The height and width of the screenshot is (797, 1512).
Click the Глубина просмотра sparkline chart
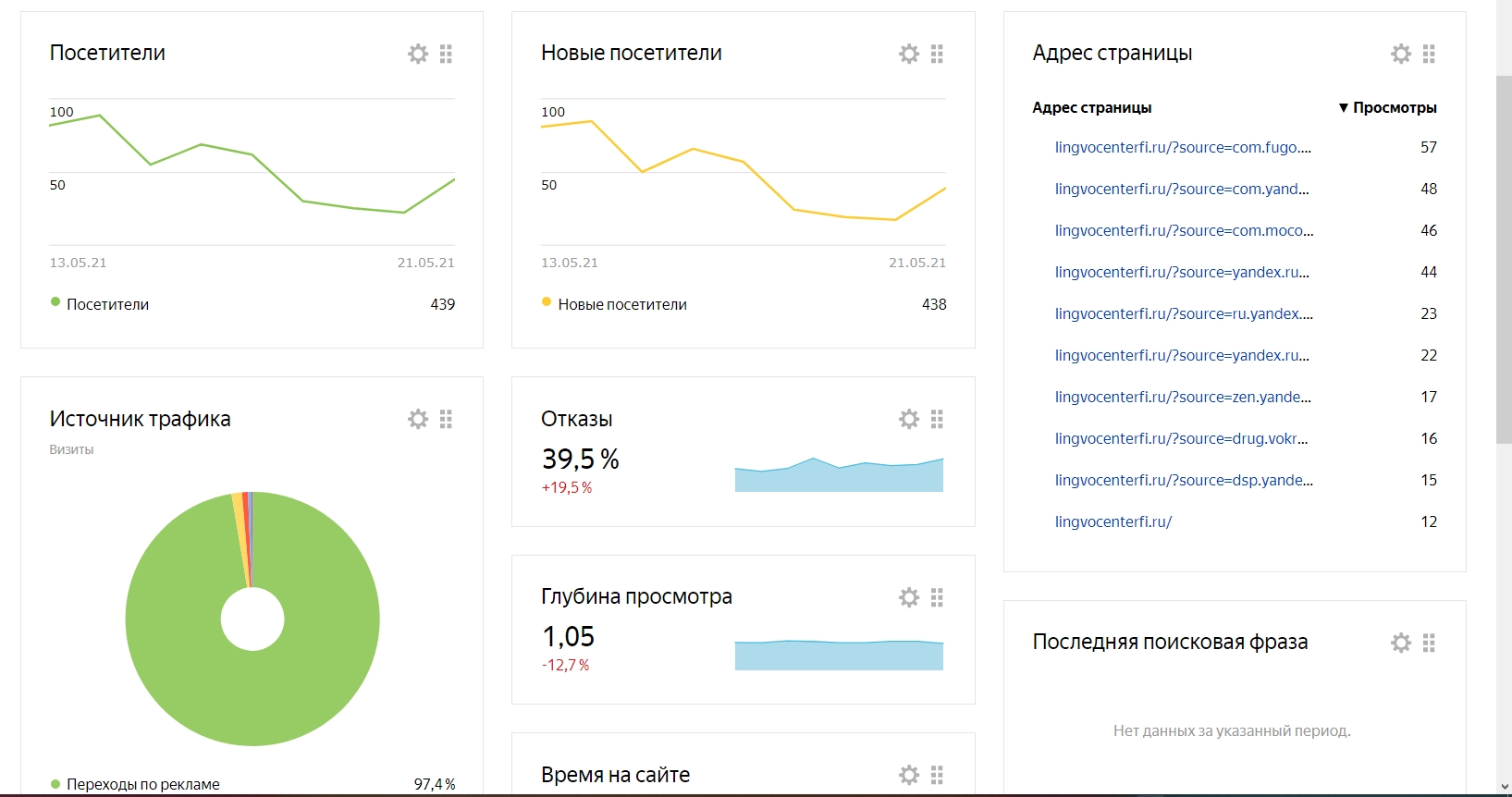point(839,655)
